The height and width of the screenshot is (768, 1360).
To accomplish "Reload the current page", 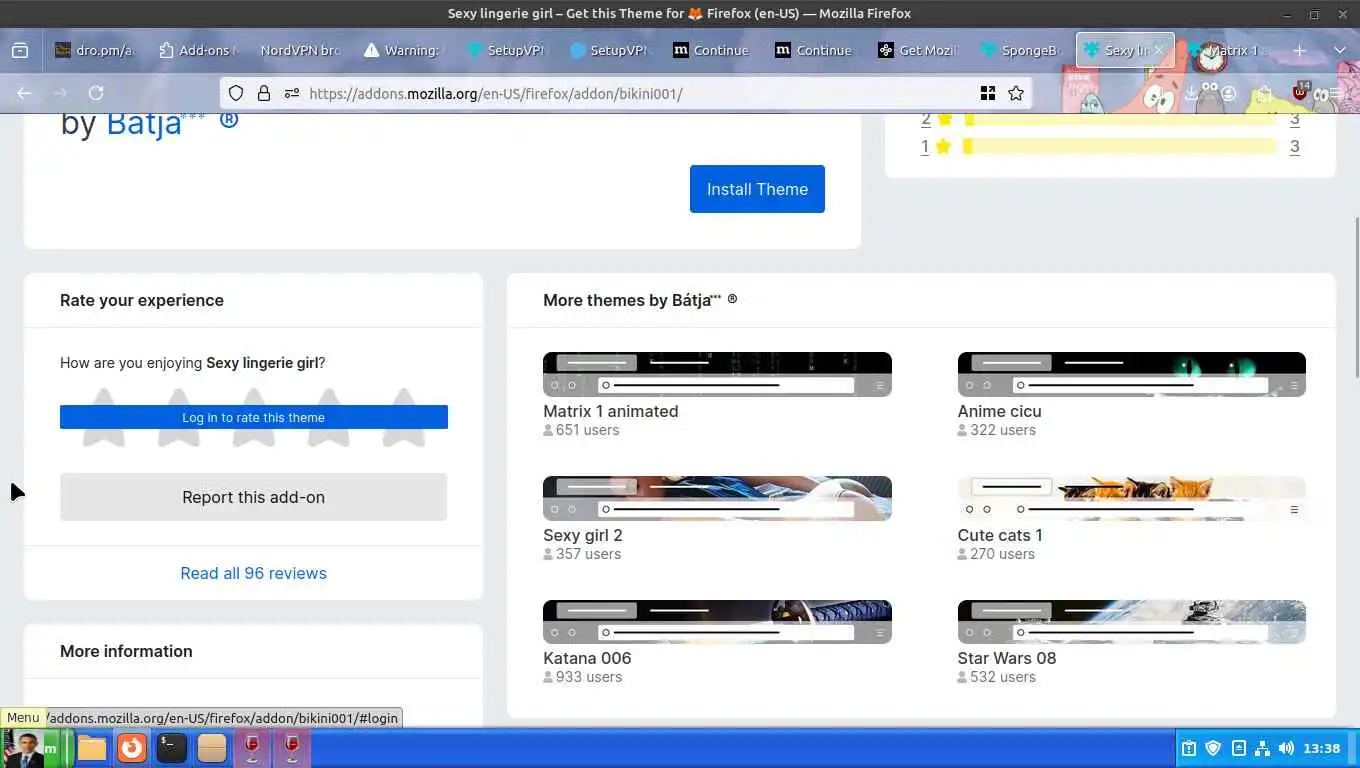I will pyautogui.click(x=96, y=93).
